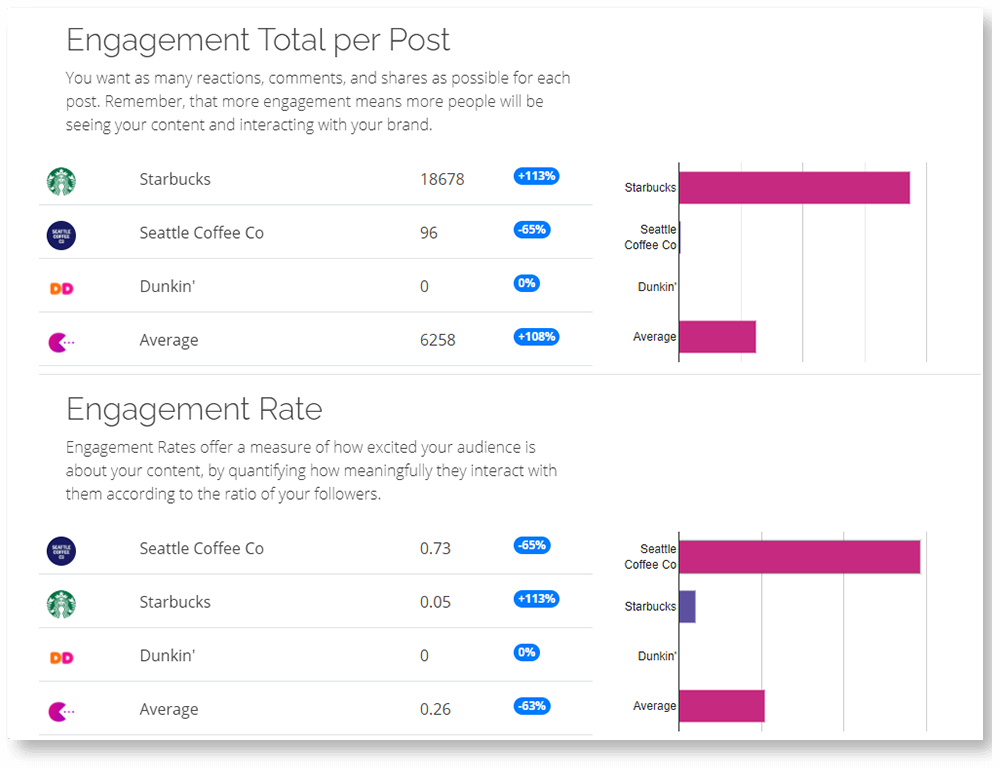Click the Engagement Rate heading

click(194, 409)
